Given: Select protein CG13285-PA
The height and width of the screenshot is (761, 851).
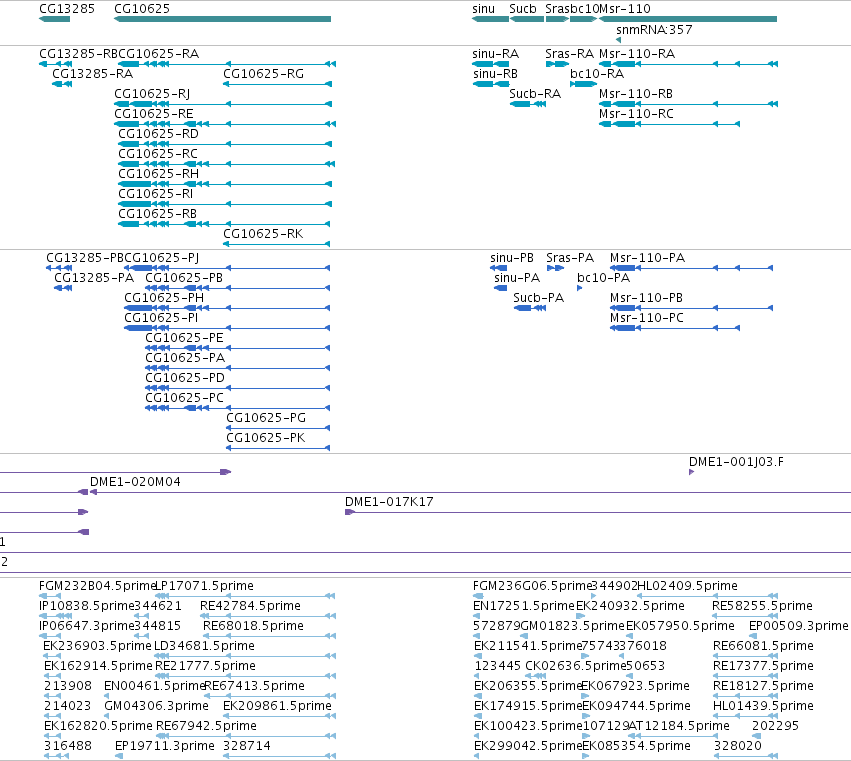Looking at the screenshot, I should [x=63, y=288].
